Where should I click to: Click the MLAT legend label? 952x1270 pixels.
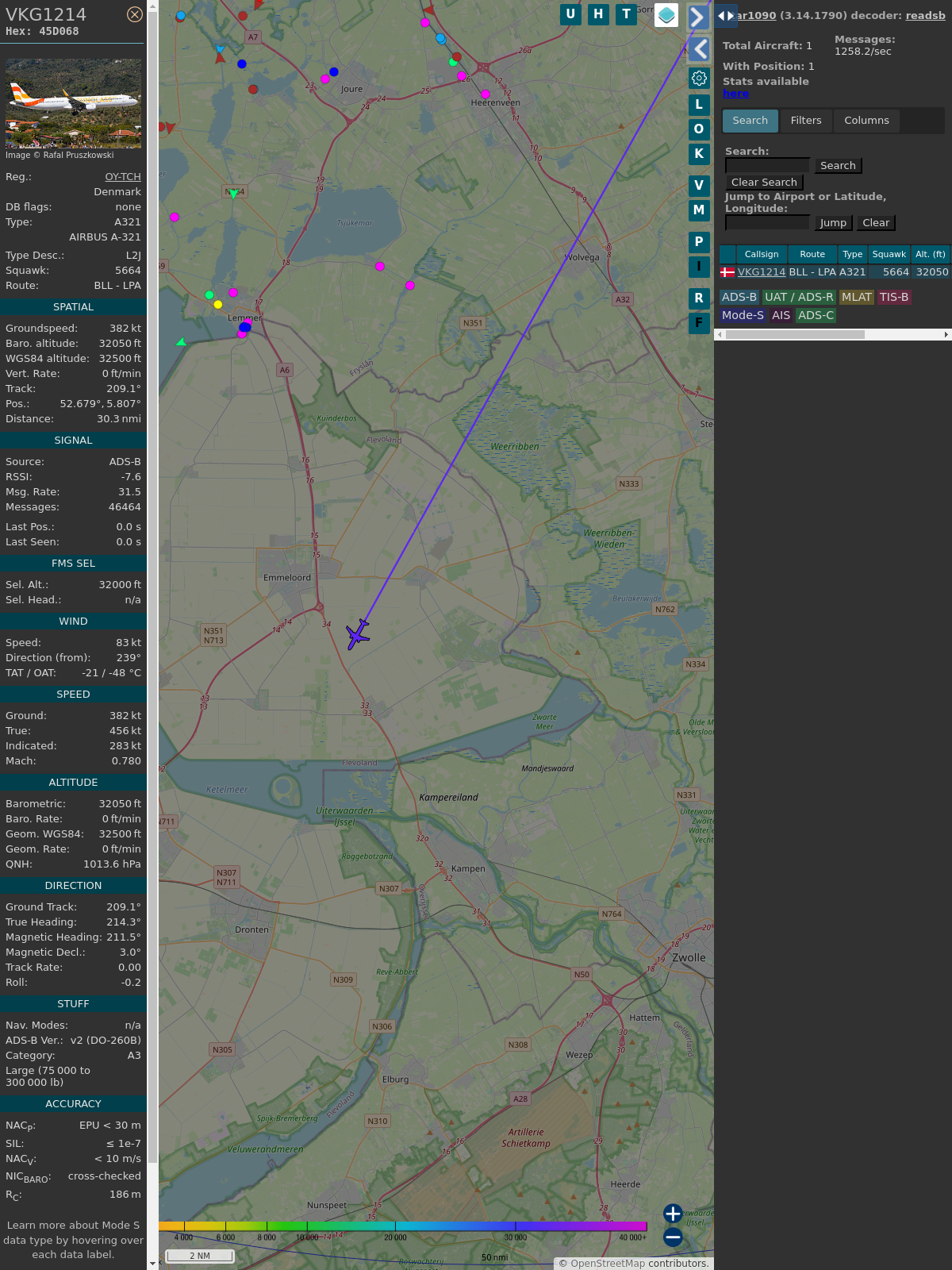857,297
